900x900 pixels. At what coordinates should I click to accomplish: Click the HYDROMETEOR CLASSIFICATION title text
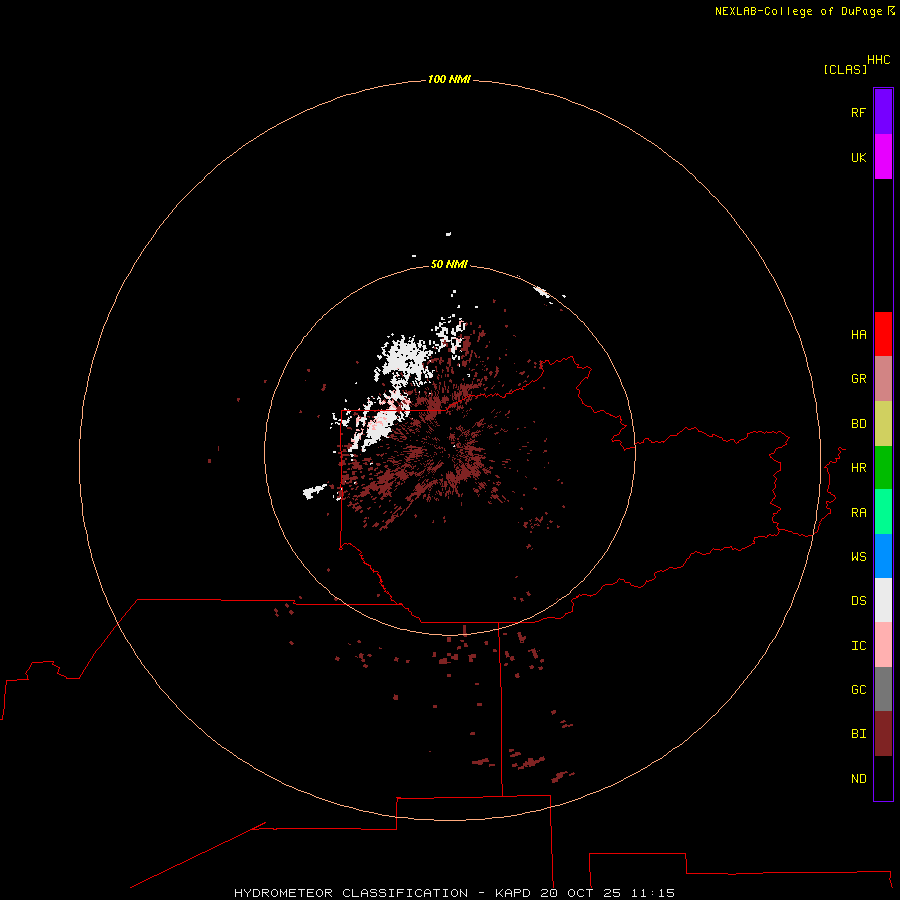click(x=351, y=893)
